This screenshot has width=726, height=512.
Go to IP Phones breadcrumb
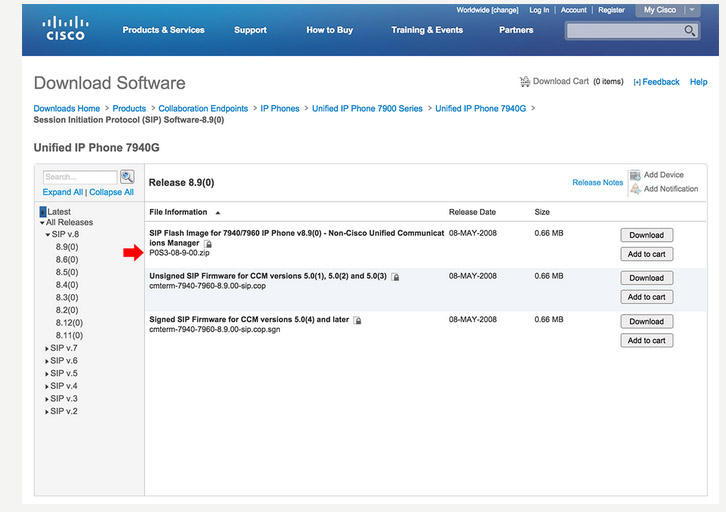280,108
